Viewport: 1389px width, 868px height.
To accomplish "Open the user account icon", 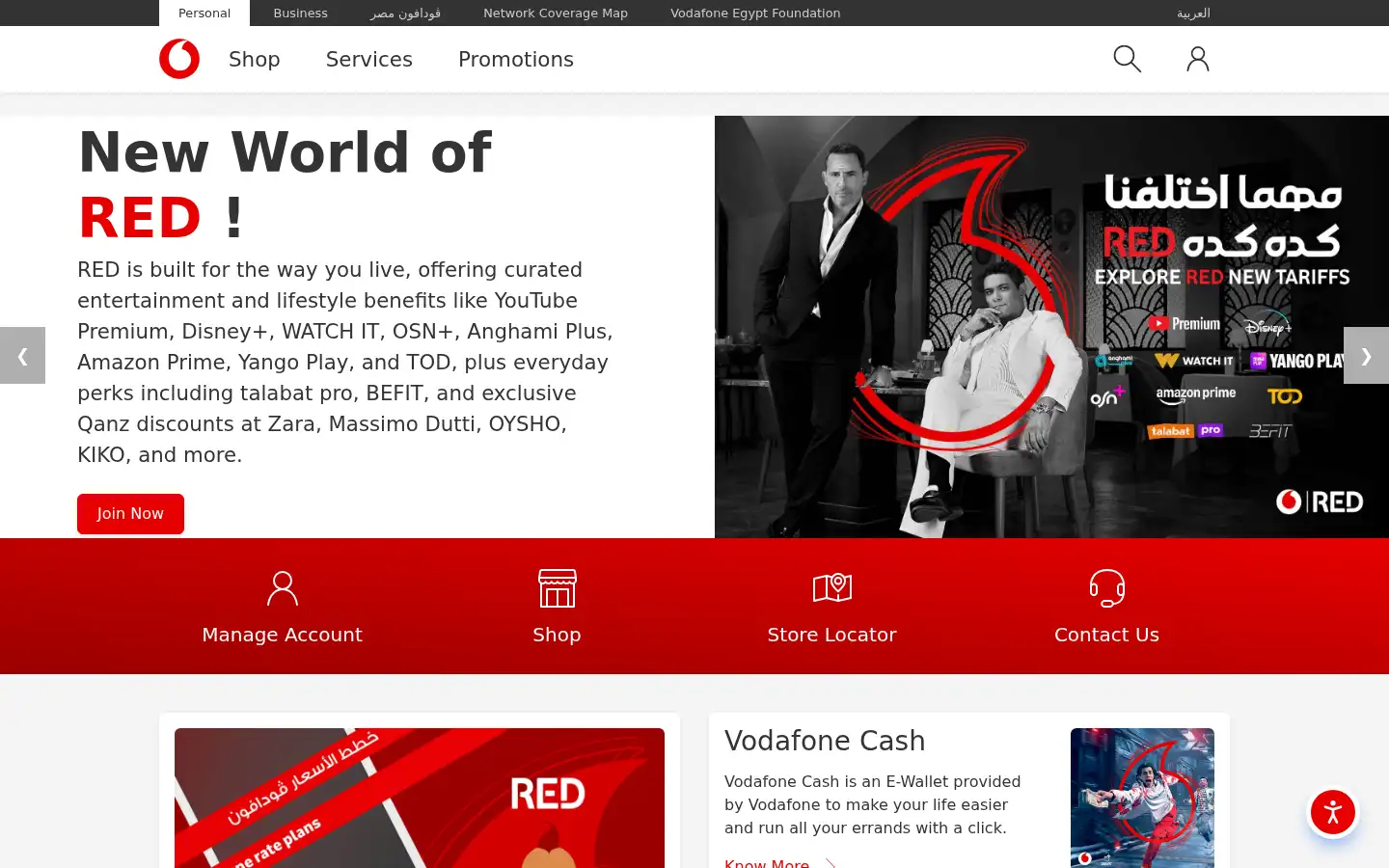I will 1198,59.
